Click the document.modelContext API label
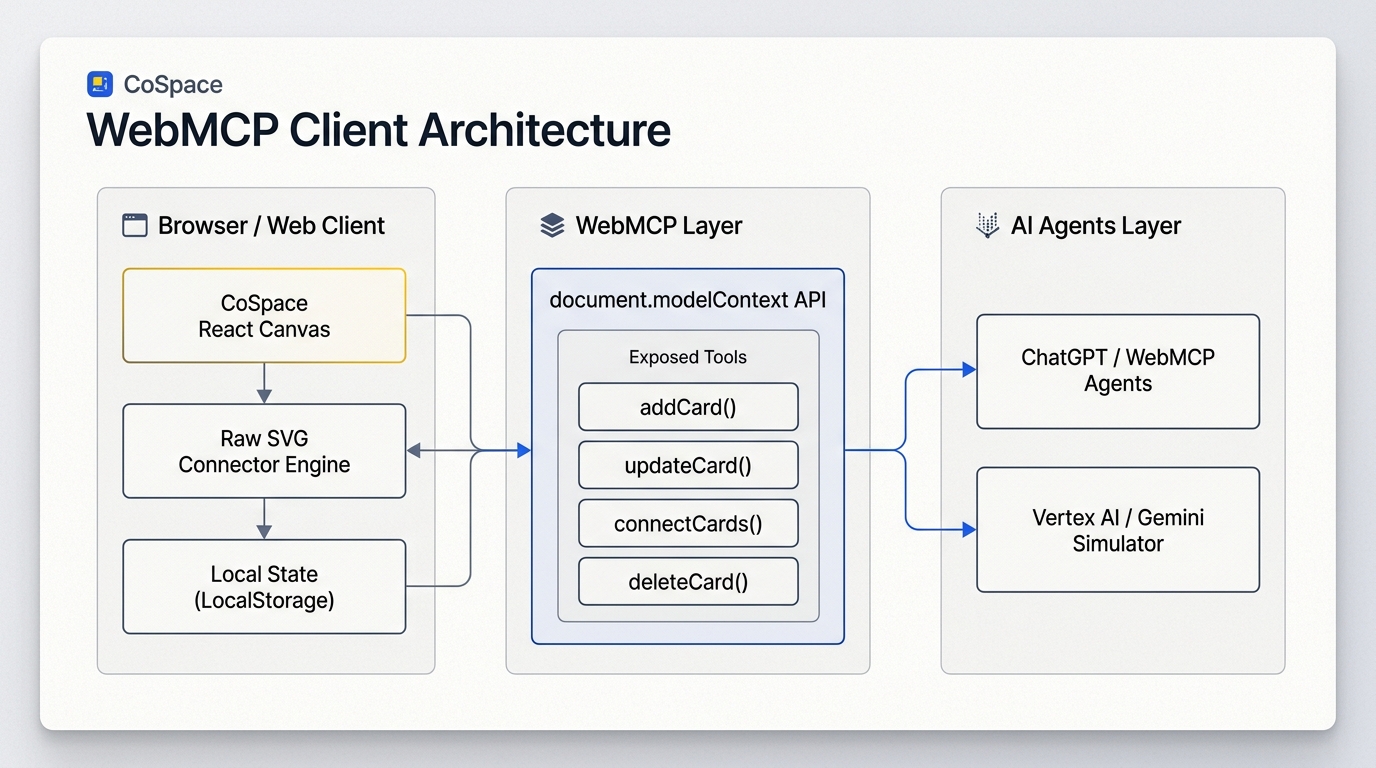 click(688, 299)
